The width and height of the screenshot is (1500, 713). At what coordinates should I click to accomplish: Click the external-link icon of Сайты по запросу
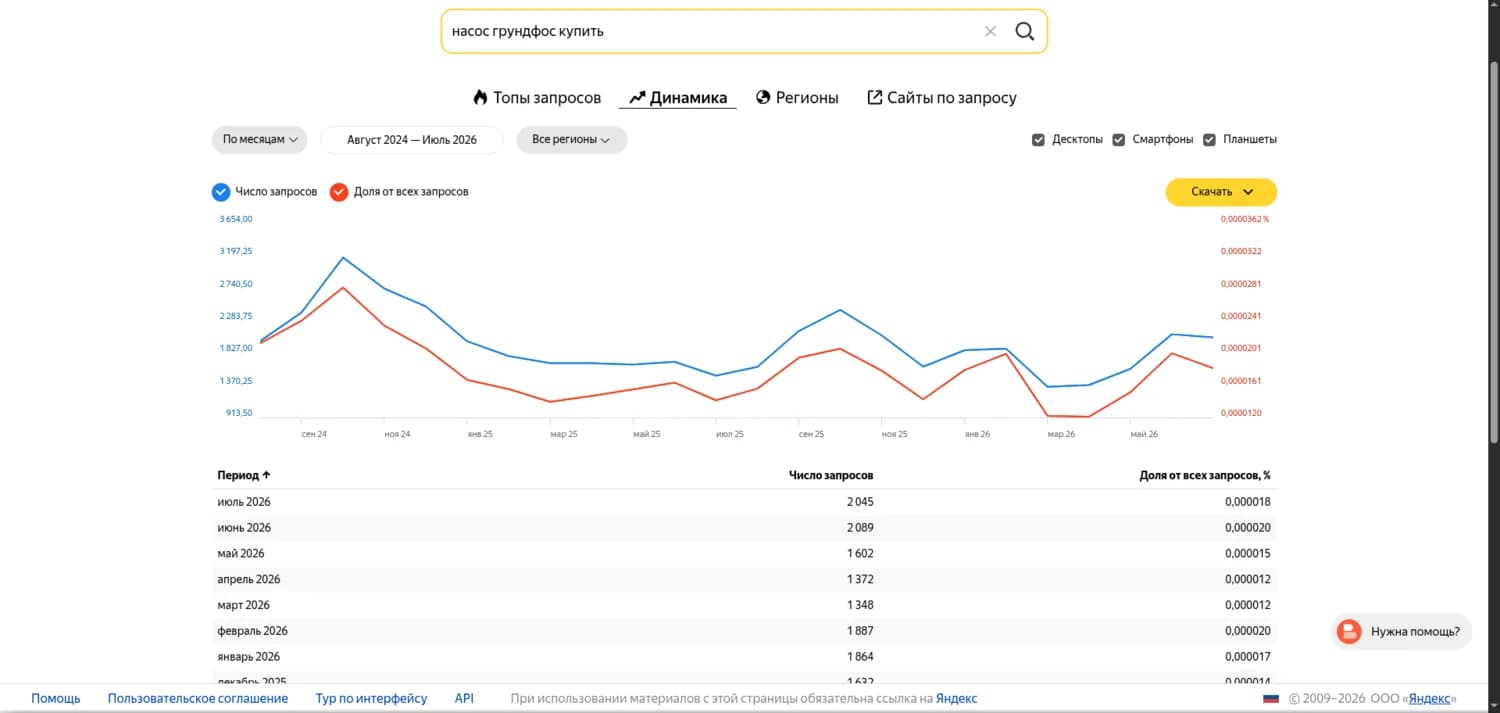point(874,97)
